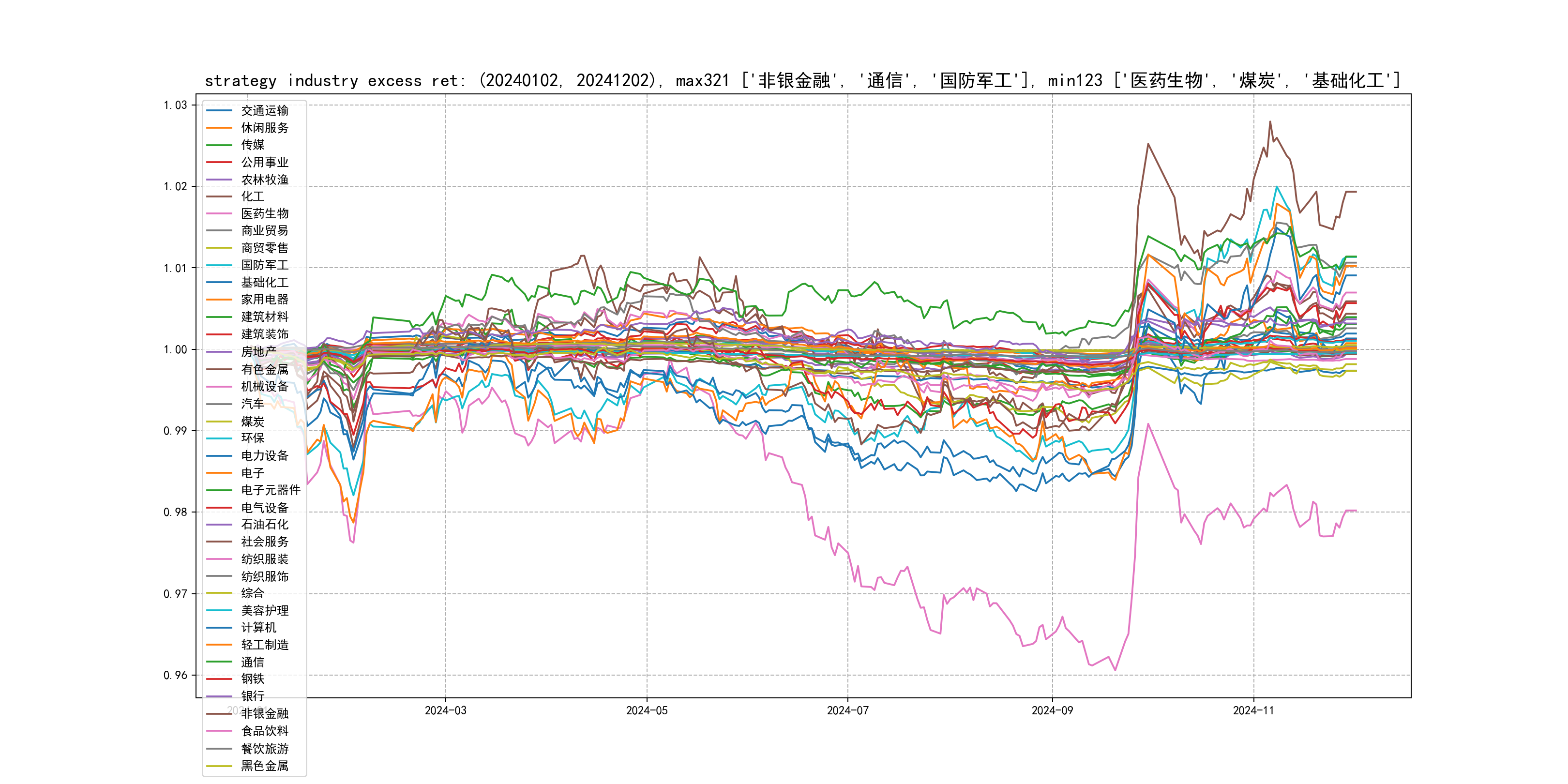
Task: Select the 电子元器件 legend label
Action: pos(270,490)
